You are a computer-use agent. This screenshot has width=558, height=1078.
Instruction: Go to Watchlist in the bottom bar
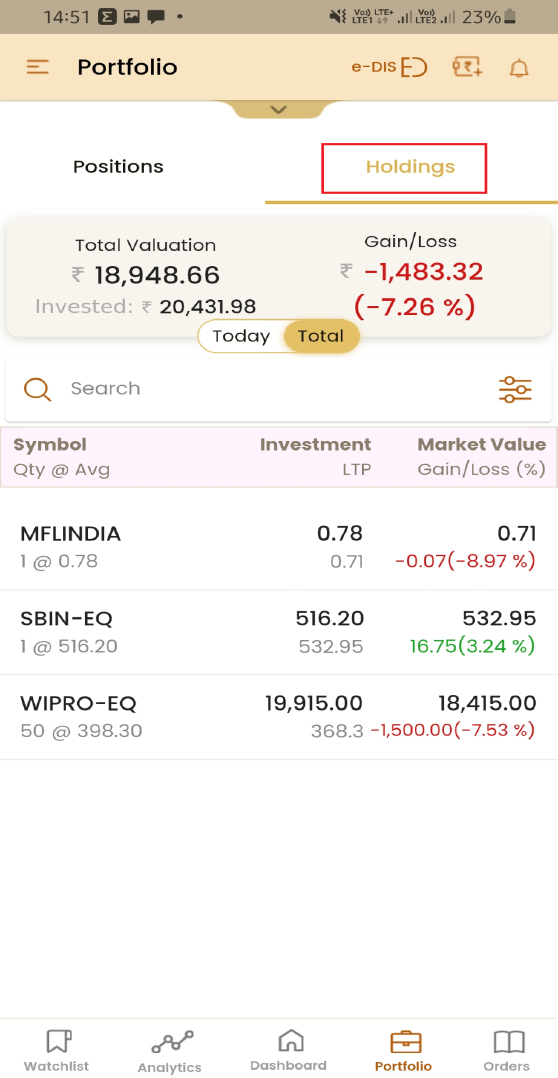[x=56, y=1050]
